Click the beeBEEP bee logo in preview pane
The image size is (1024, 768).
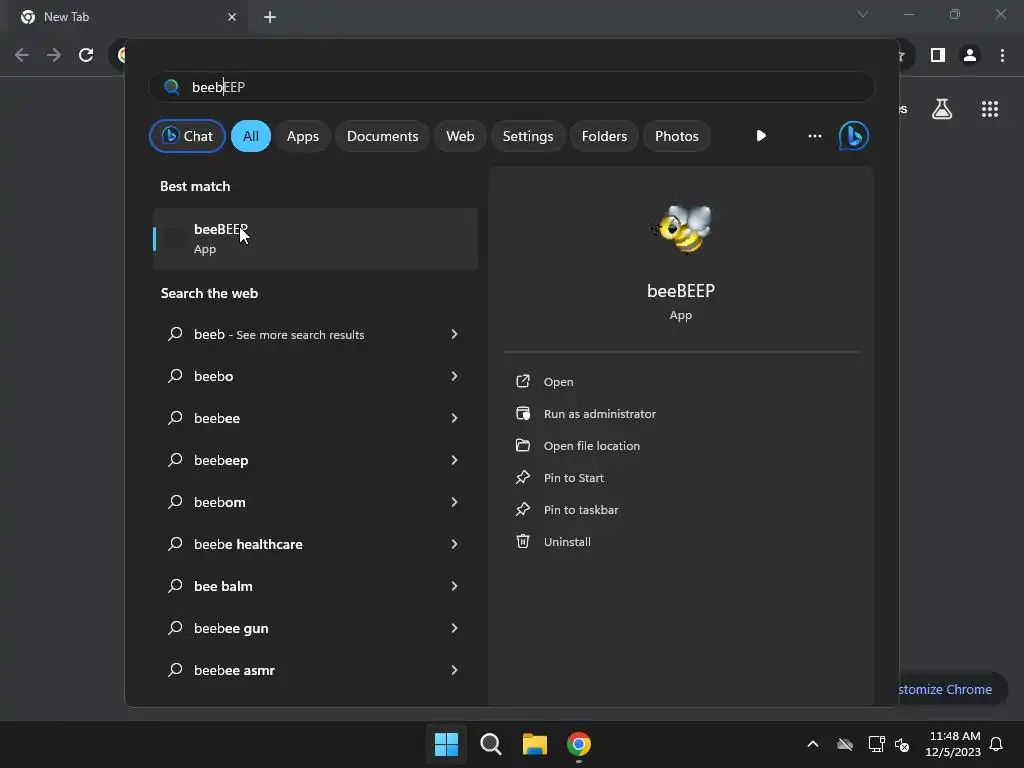(x=681, y=229)
